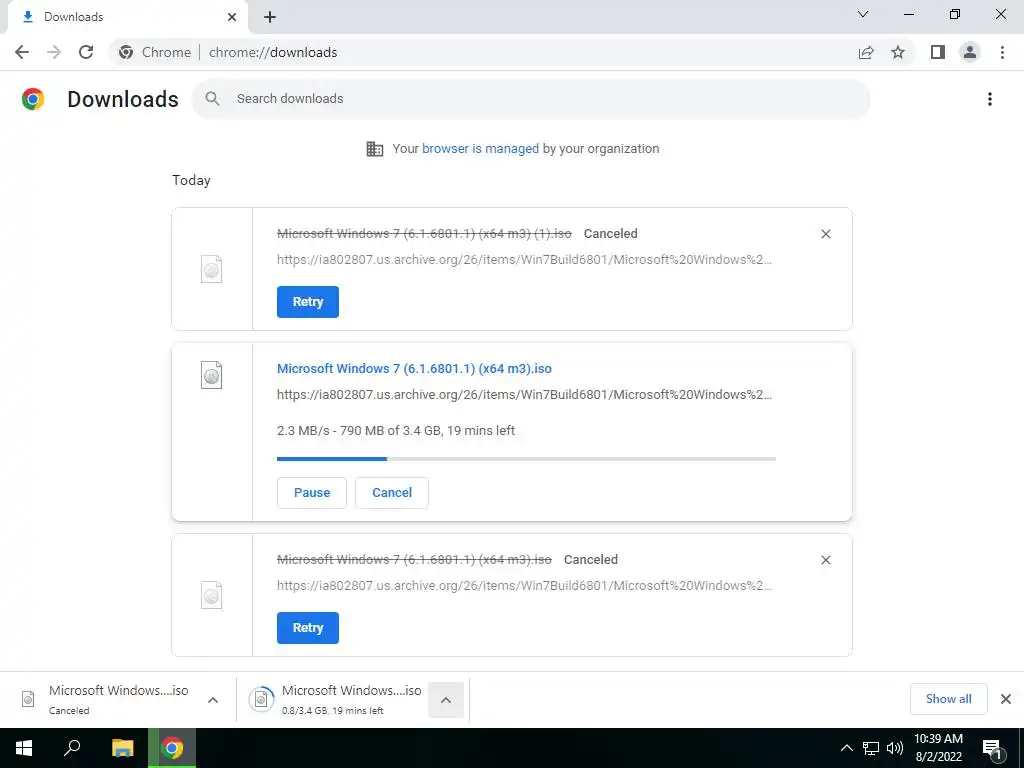Click the source URL of the (1).iso download
This screenshot has height=768, width=1024.
pos(524,259)
